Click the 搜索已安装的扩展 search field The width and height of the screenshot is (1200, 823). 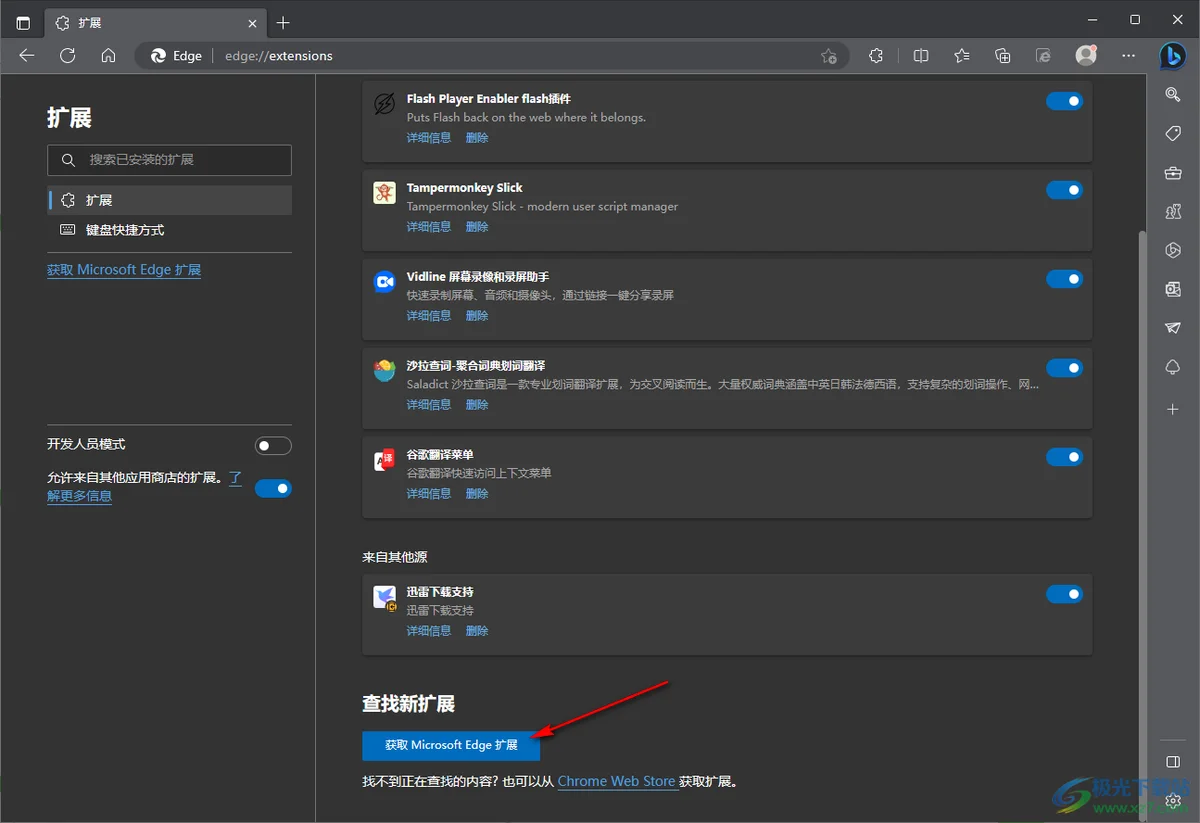click(x=169, y=160)
